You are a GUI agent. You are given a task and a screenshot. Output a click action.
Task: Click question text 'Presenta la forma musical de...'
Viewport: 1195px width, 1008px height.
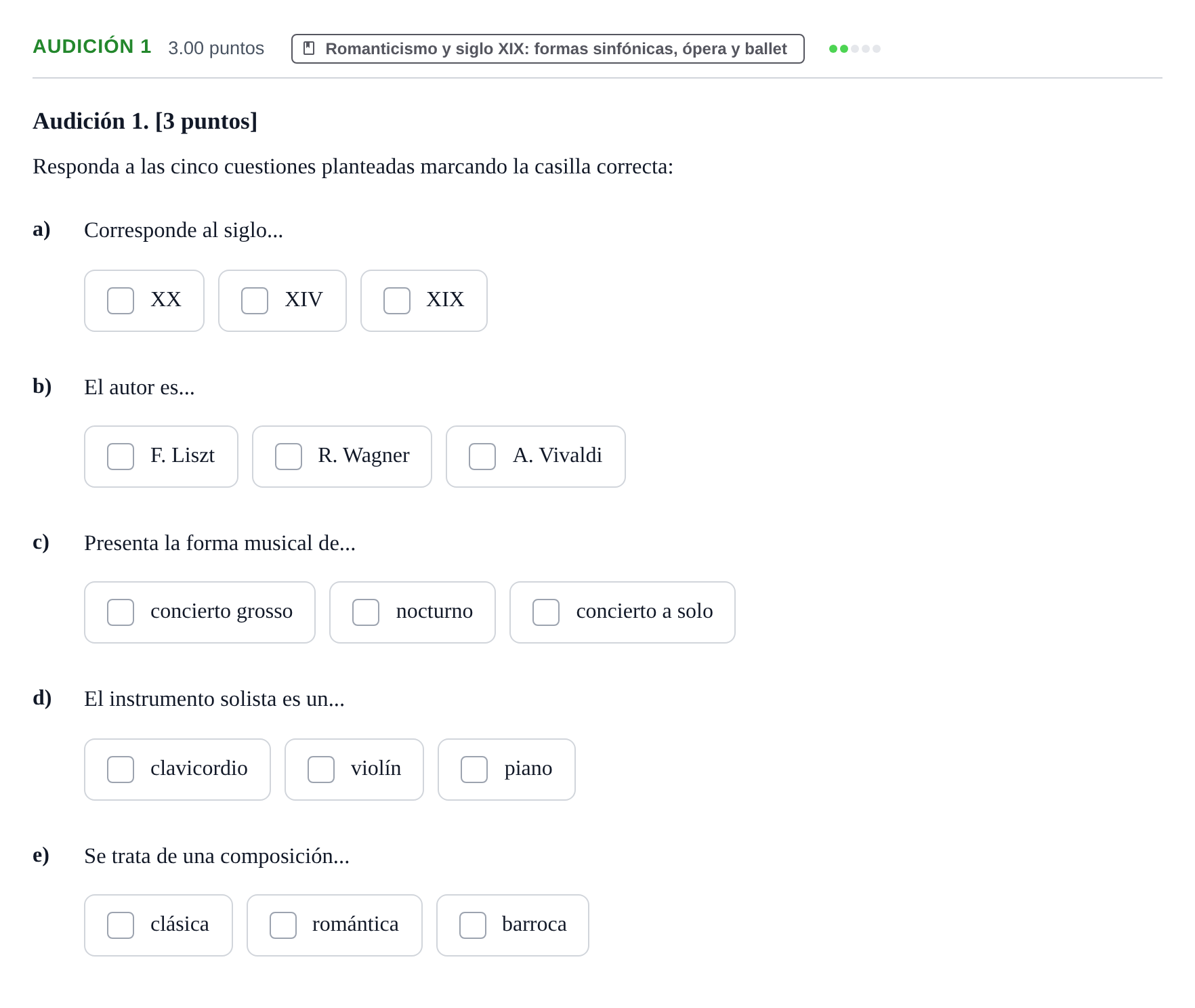click(x=220, y=543)
